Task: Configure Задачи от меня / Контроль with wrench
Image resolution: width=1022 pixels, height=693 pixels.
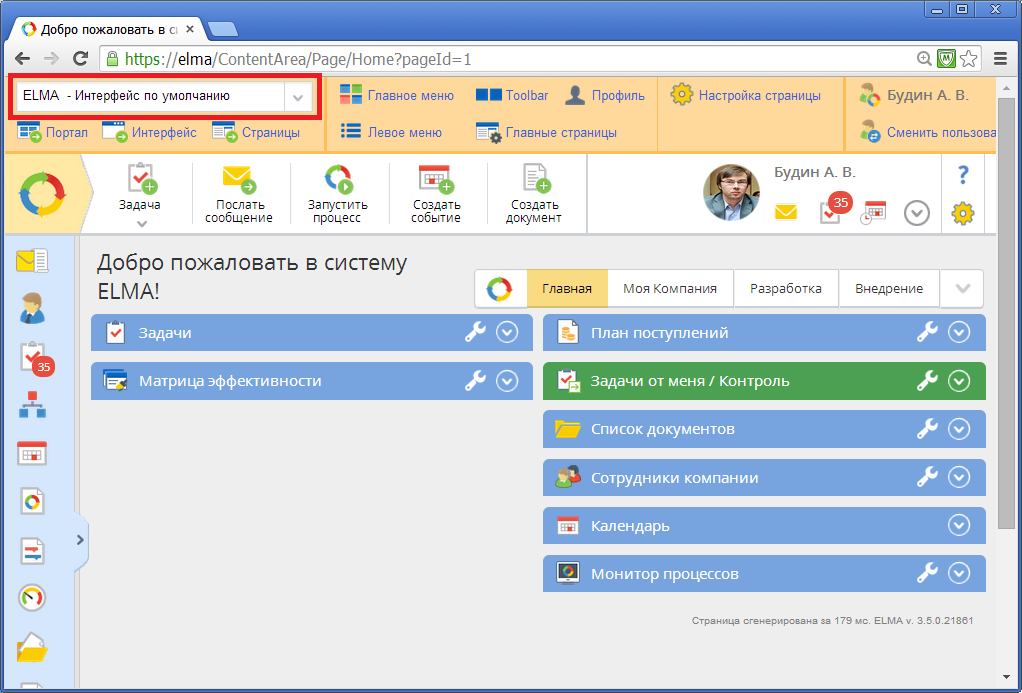Action: (927, 381)
